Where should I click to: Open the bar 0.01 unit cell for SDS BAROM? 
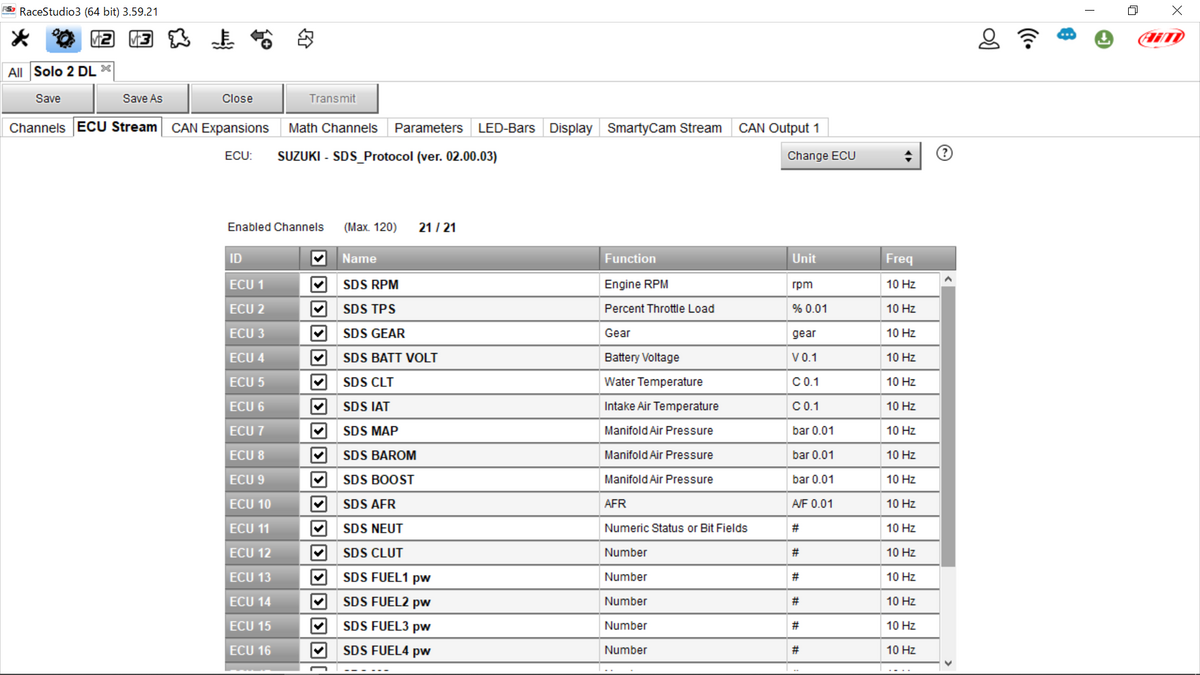(833, 455)
